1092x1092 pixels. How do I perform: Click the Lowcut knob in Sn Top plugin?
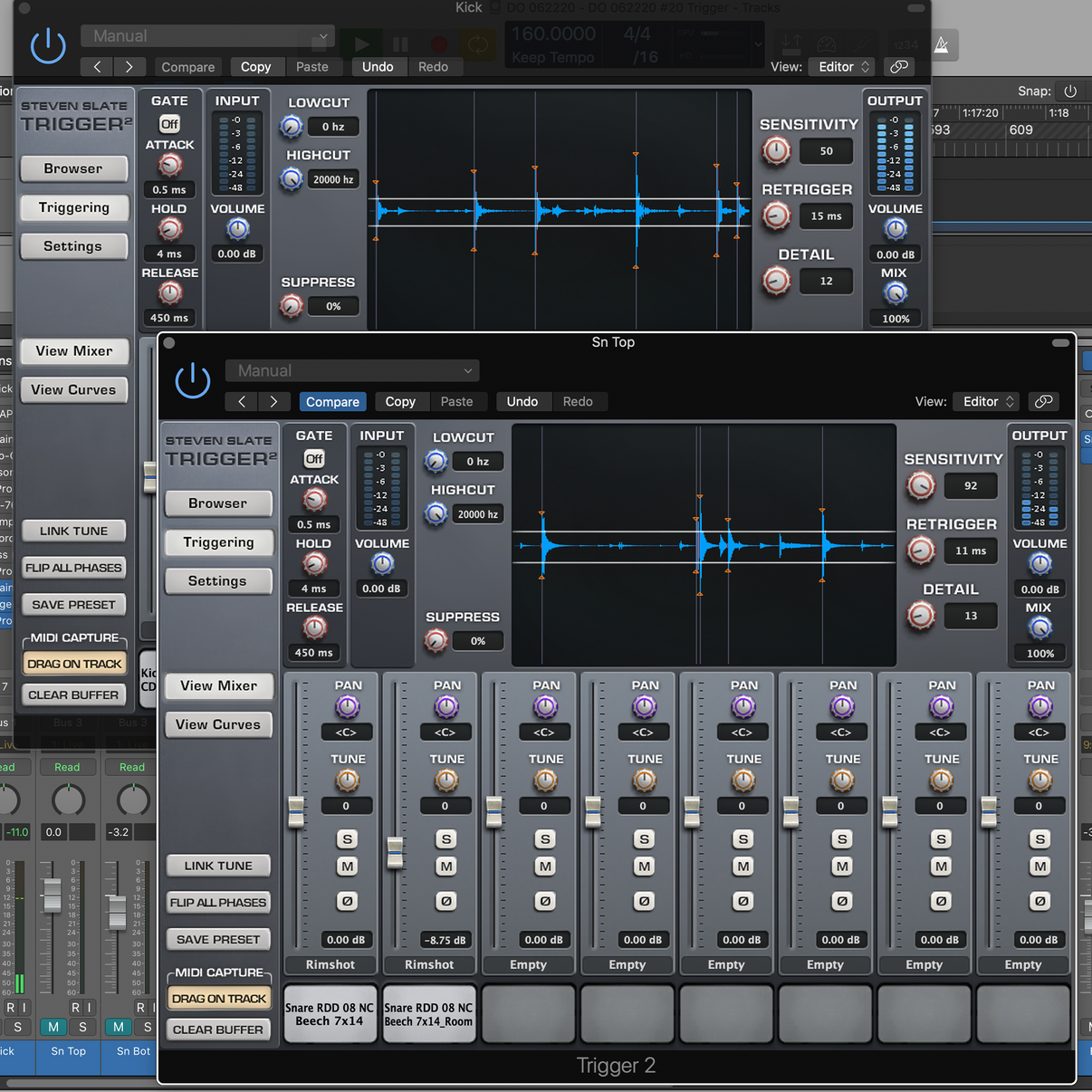pos(436,462)
